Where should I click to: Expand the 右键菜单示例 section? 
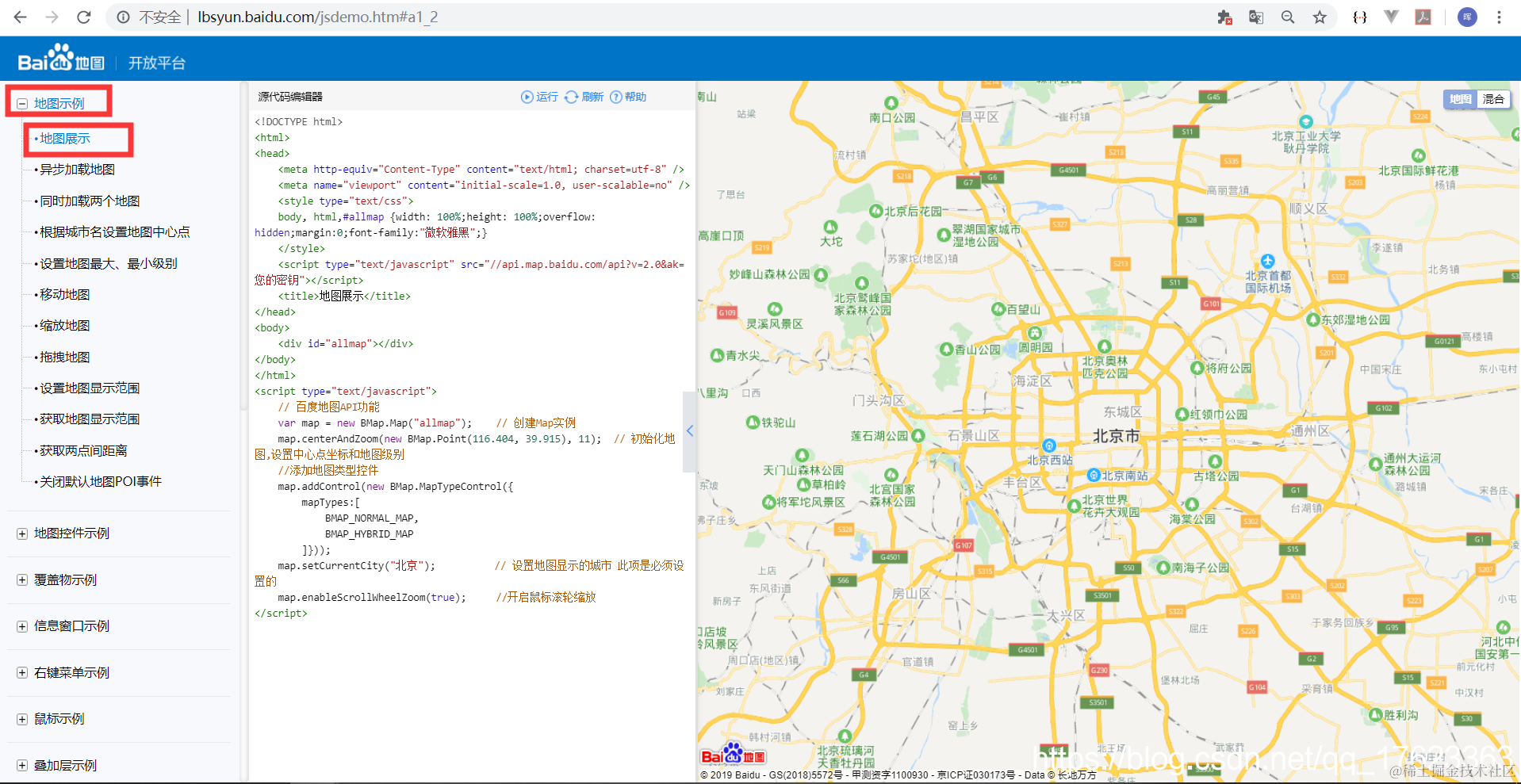22,673
